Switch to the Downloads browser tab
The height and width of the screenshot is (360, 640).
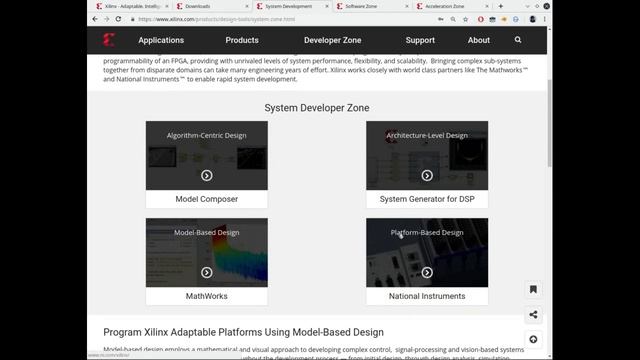point(212,6)
